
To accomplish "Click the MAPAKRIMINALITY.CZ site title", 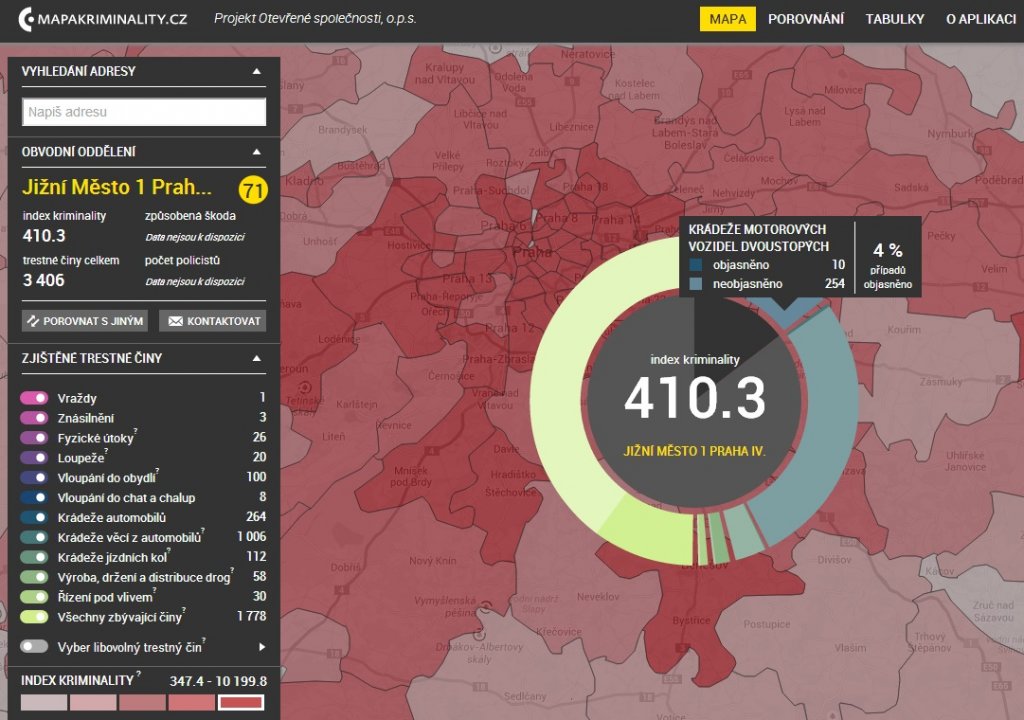I will 112,19.
